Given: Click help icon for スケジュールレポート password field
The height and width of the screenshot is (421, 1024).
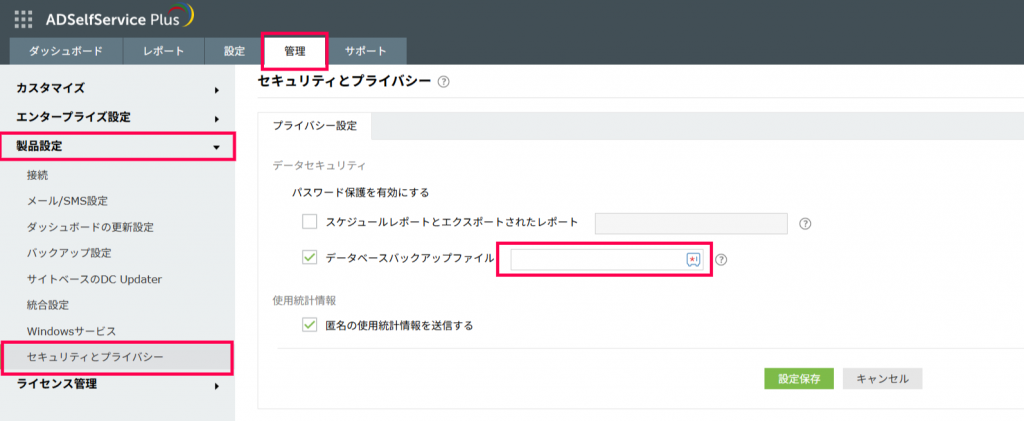Looking at the screenshot, I should [x=805, y=224].
